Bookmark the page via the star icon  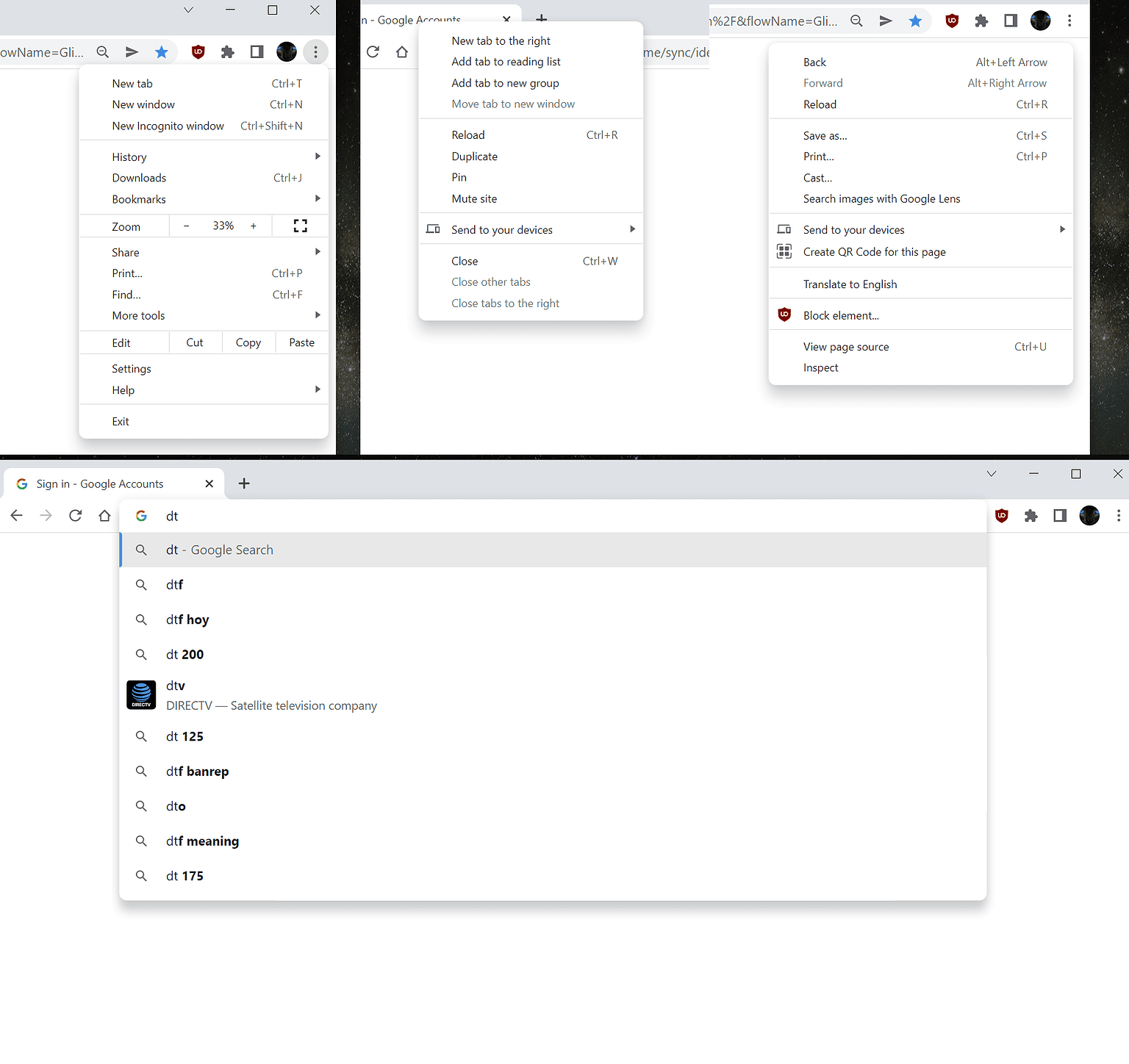tap(916, 21)
